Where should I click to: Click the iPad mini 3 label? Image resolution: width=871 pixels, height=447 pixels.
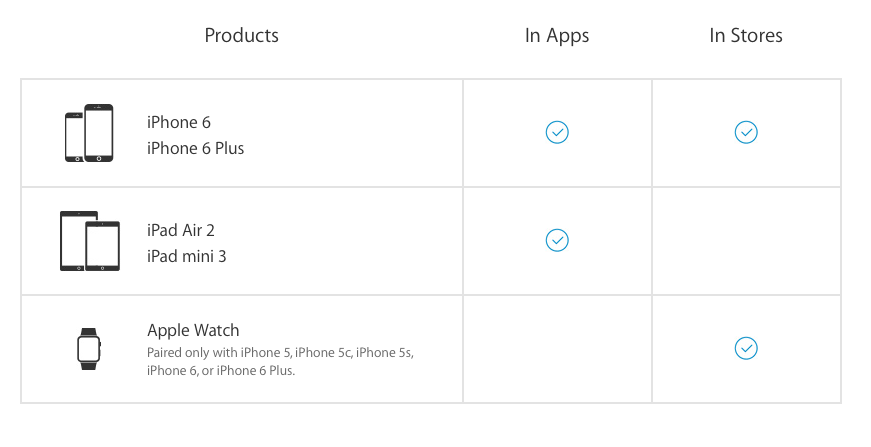point(187,256)
